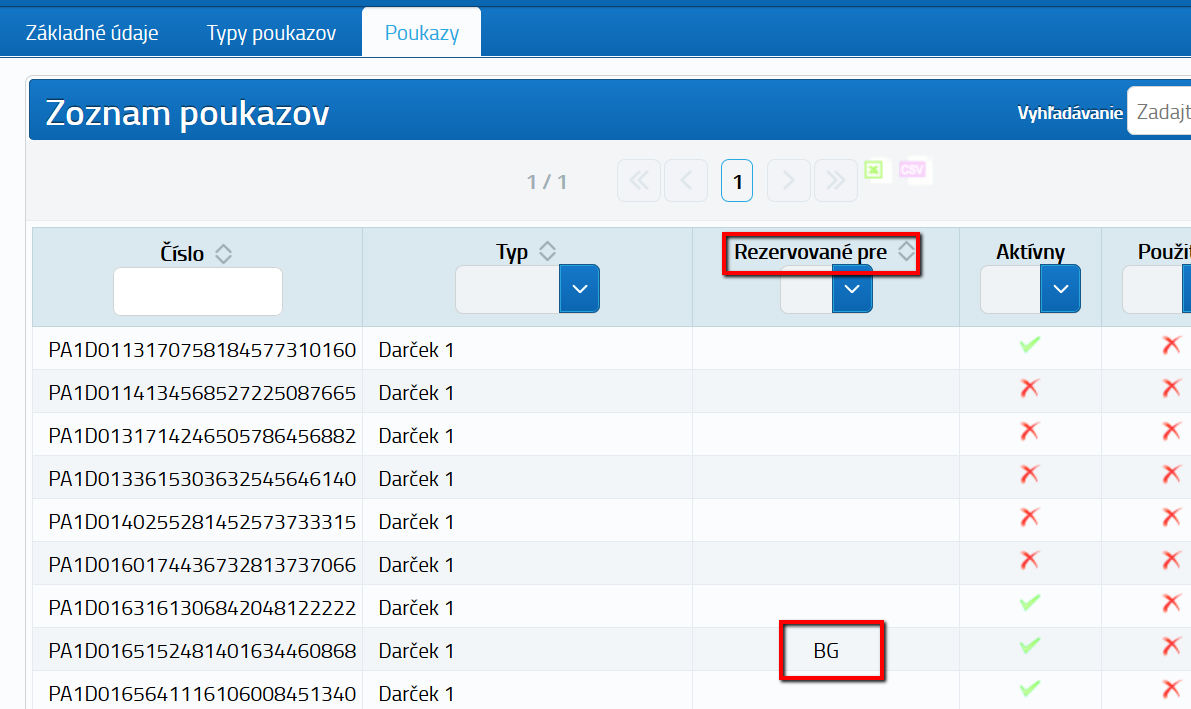Click the Číslo filter text field
This screenshot has width=1191, height=709.
tap(198, 292)
